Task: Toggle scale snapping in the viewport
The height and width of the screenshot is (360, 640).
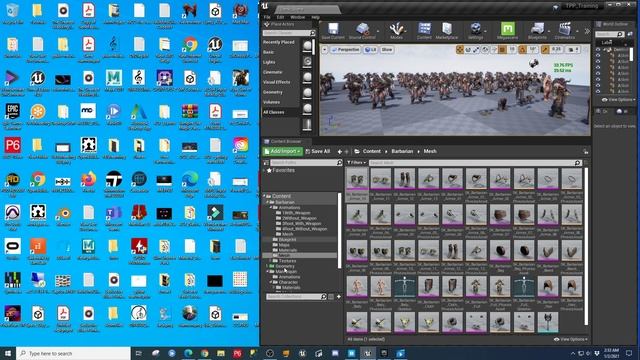Action: 545,49
